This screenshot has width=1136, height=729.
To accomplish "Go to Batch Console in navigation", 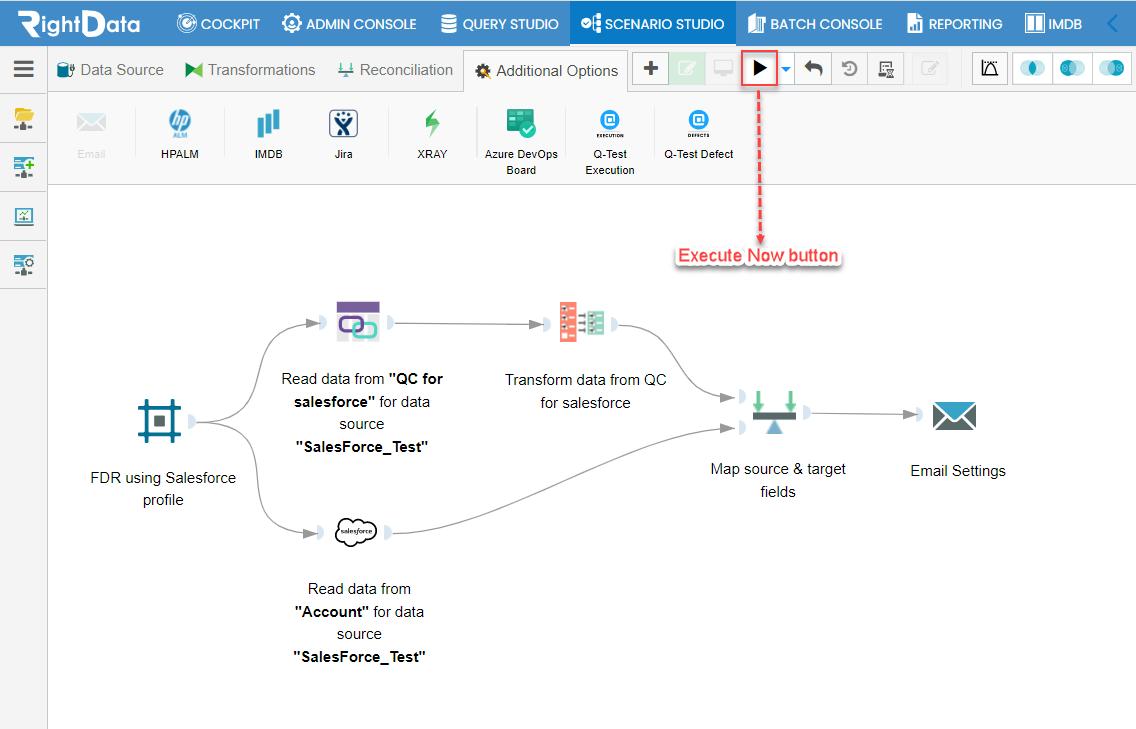I will click(815, 23).
